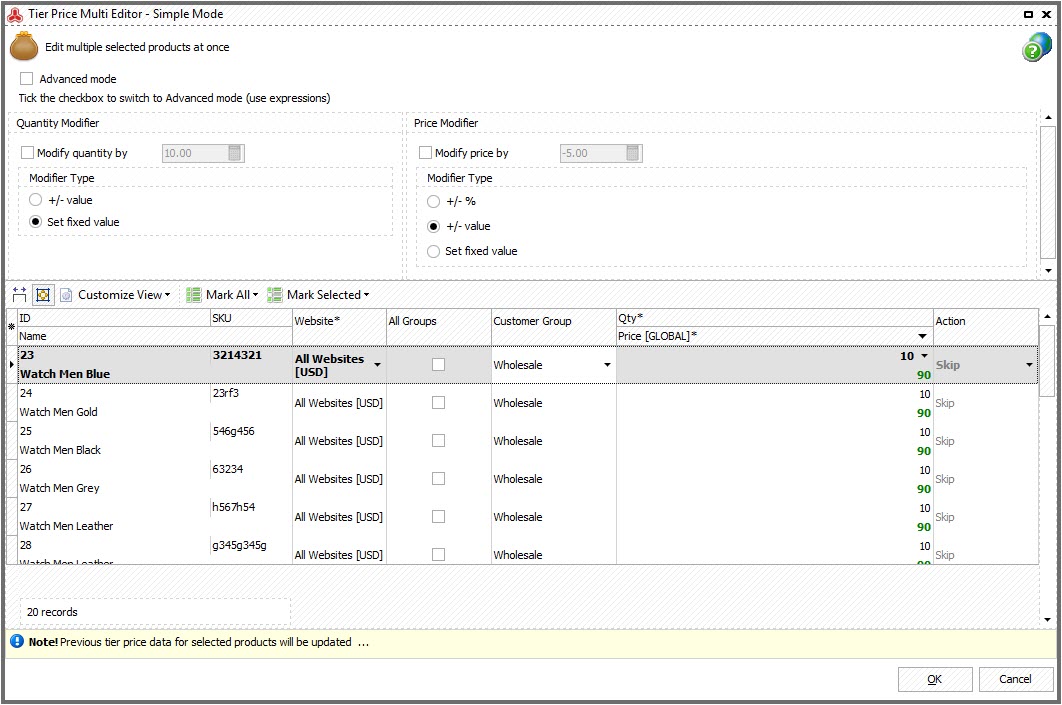Click the row indicator arrow of row 23

[12, 364]
